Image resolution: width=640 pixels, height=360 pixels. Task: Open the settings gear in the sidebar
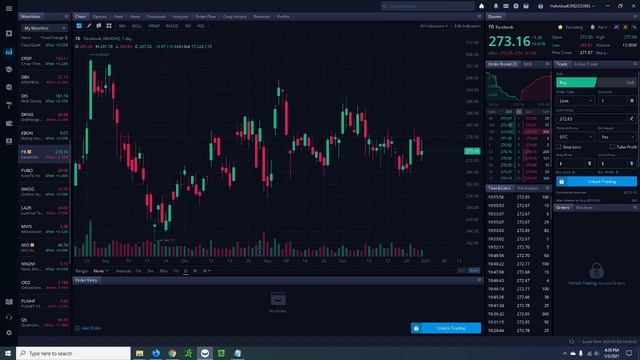[x=9, y=333]
